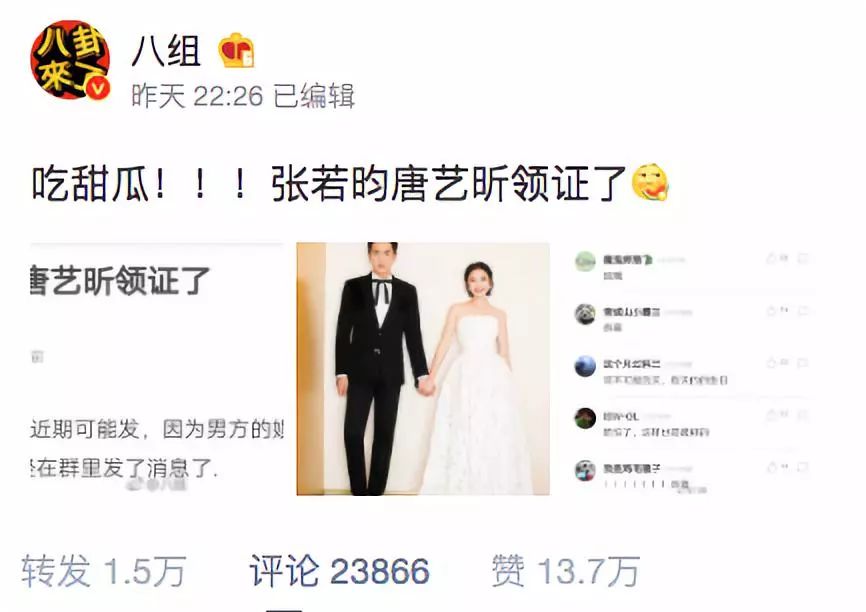Image resolution: width=866 pixels, height=612 pixels.
Task: Tap the orange verified V badge
Action: [x=99, y=88]
